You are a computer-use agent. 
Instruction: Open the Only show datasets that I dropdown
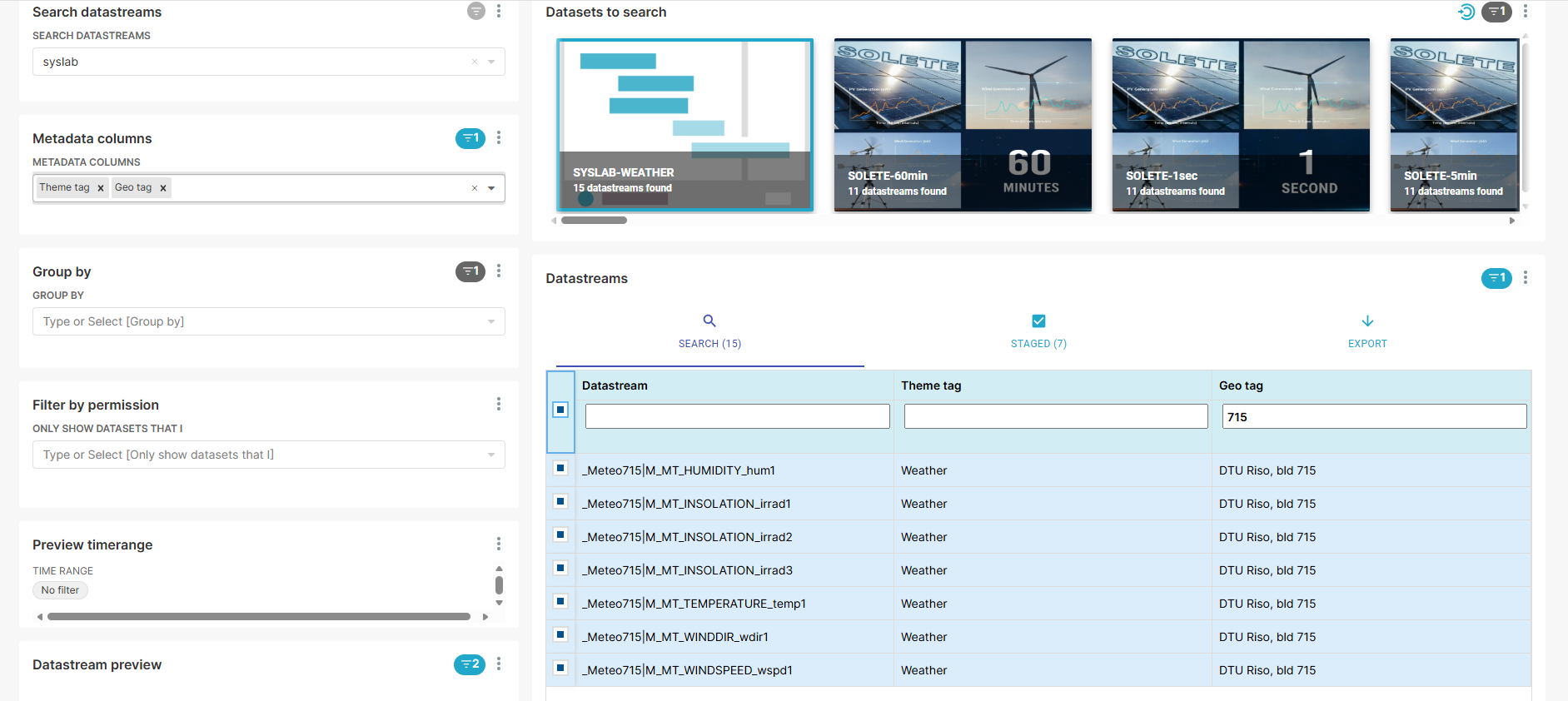coord(491,455)
